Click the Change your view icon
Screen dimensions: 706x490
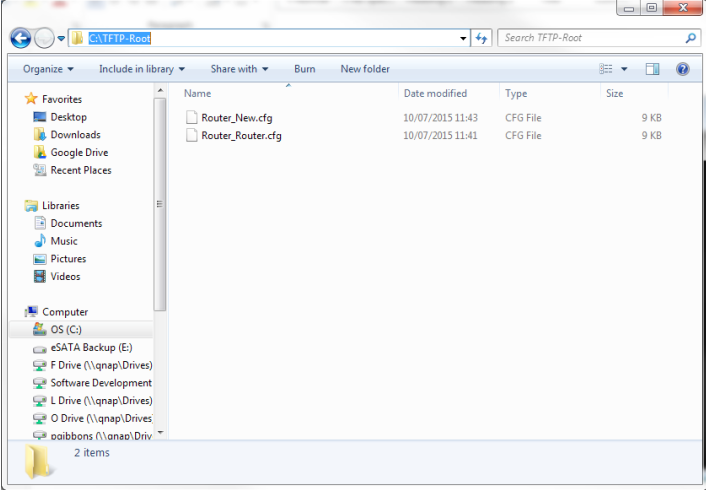pyautogui.click(x=606, y=69)
